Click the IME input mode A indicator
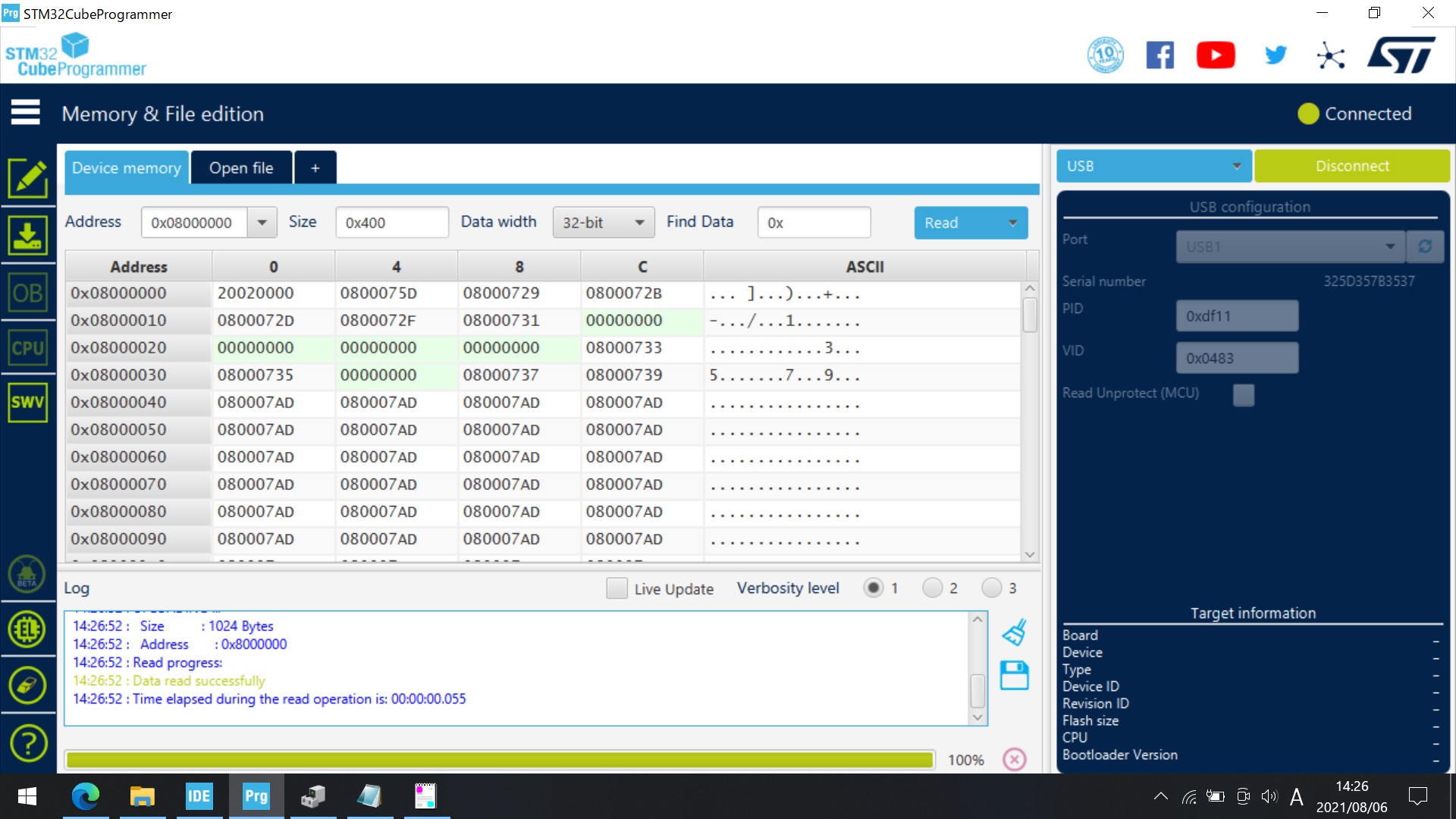Image resolution: width=1456 pixels, height=819 pixels. pyautogui.click(x=1296, y=796)
